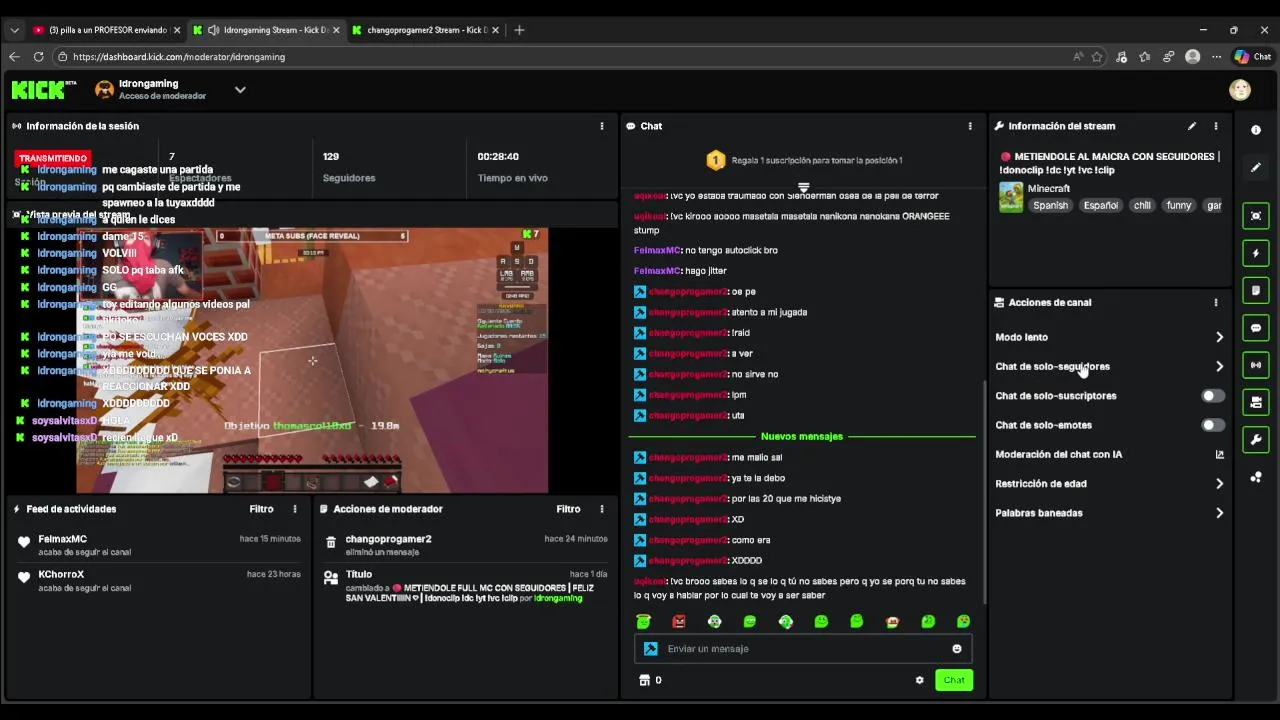Click the Idrongaming link in Título entry
Screen dimensions: 1280x720
[558, 598]
